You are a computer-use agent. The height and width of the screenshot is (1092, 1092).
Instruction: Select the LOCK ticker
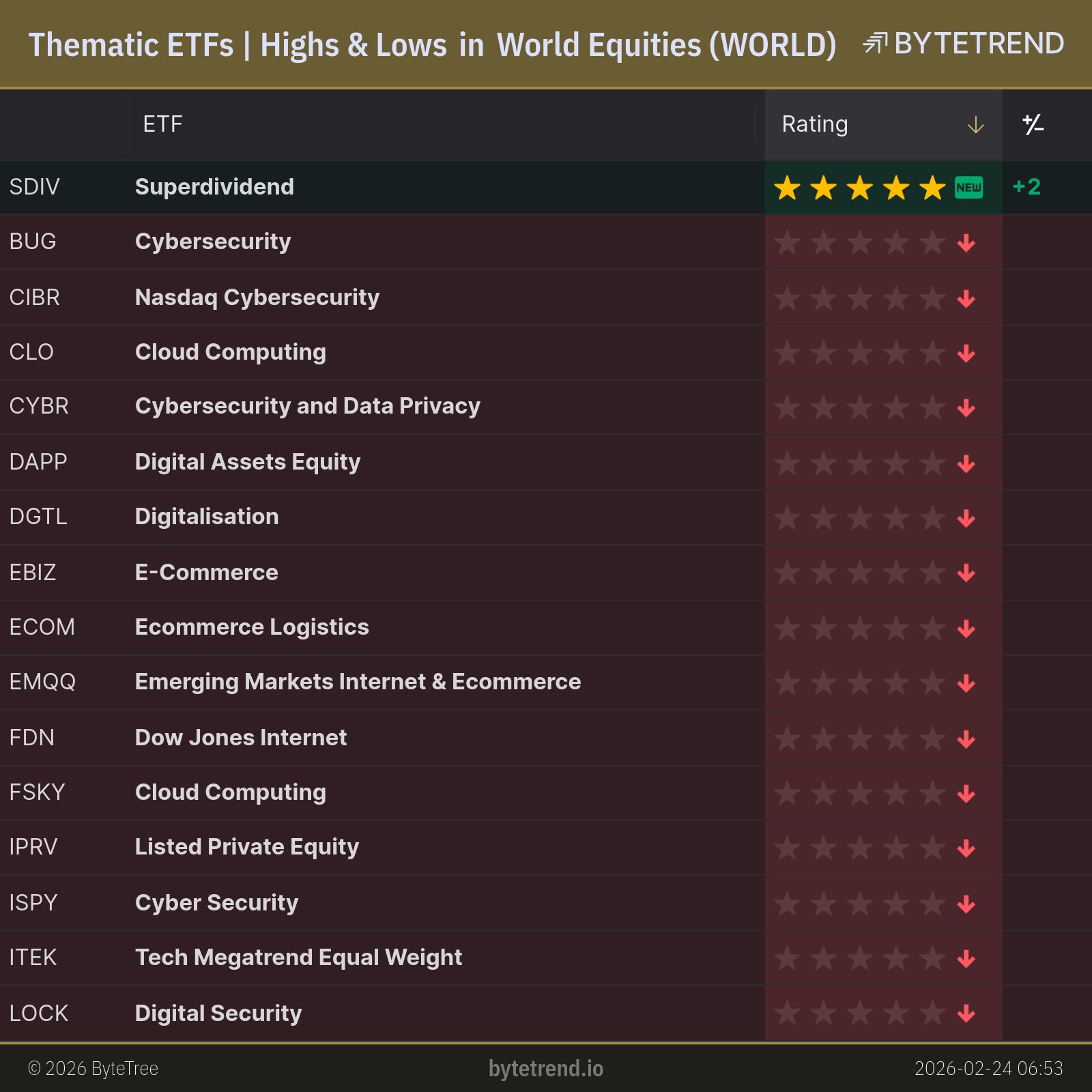tap(39, 1014)
